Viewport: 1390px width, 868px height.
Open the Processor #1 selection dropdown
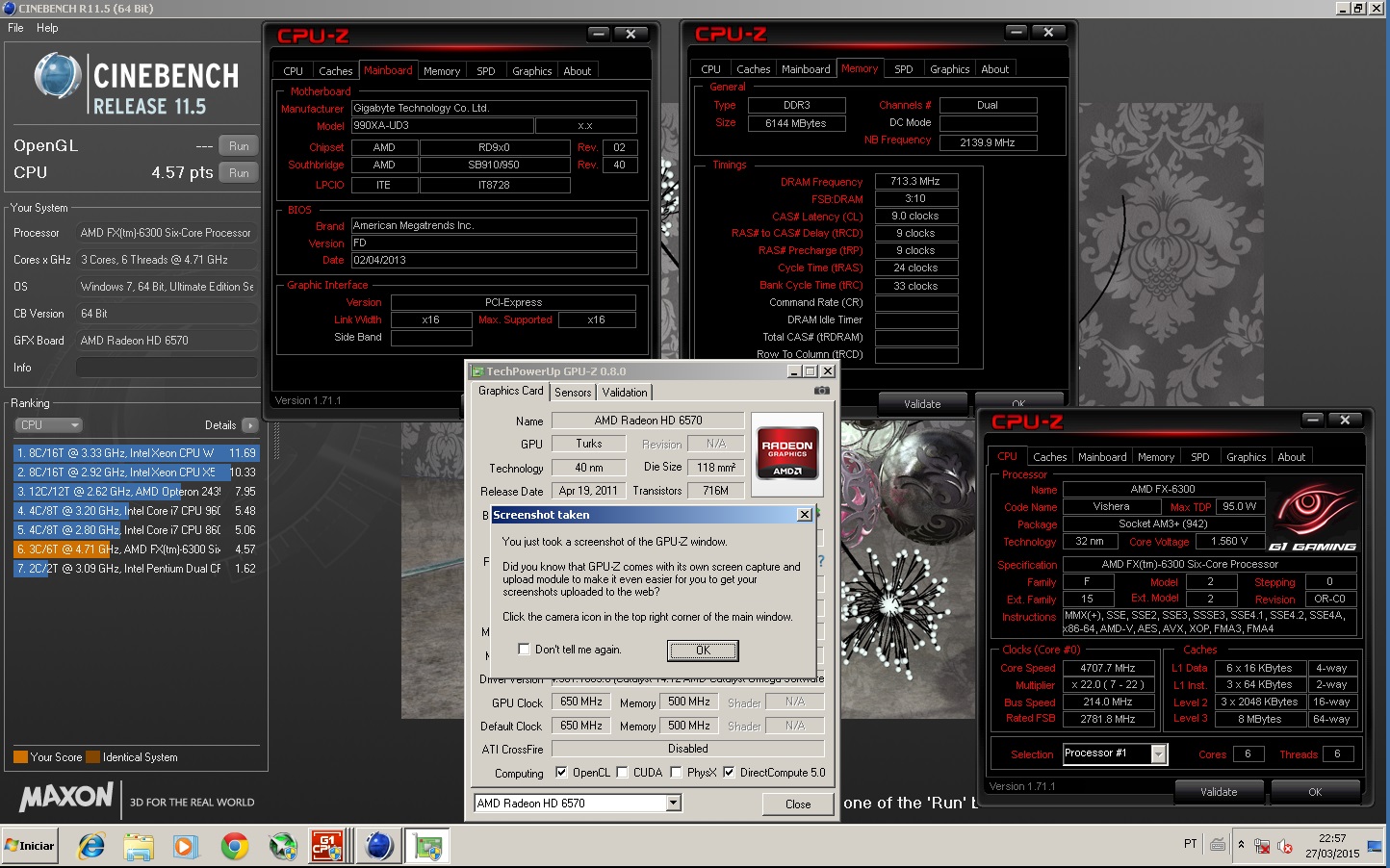coord(1114,753)
